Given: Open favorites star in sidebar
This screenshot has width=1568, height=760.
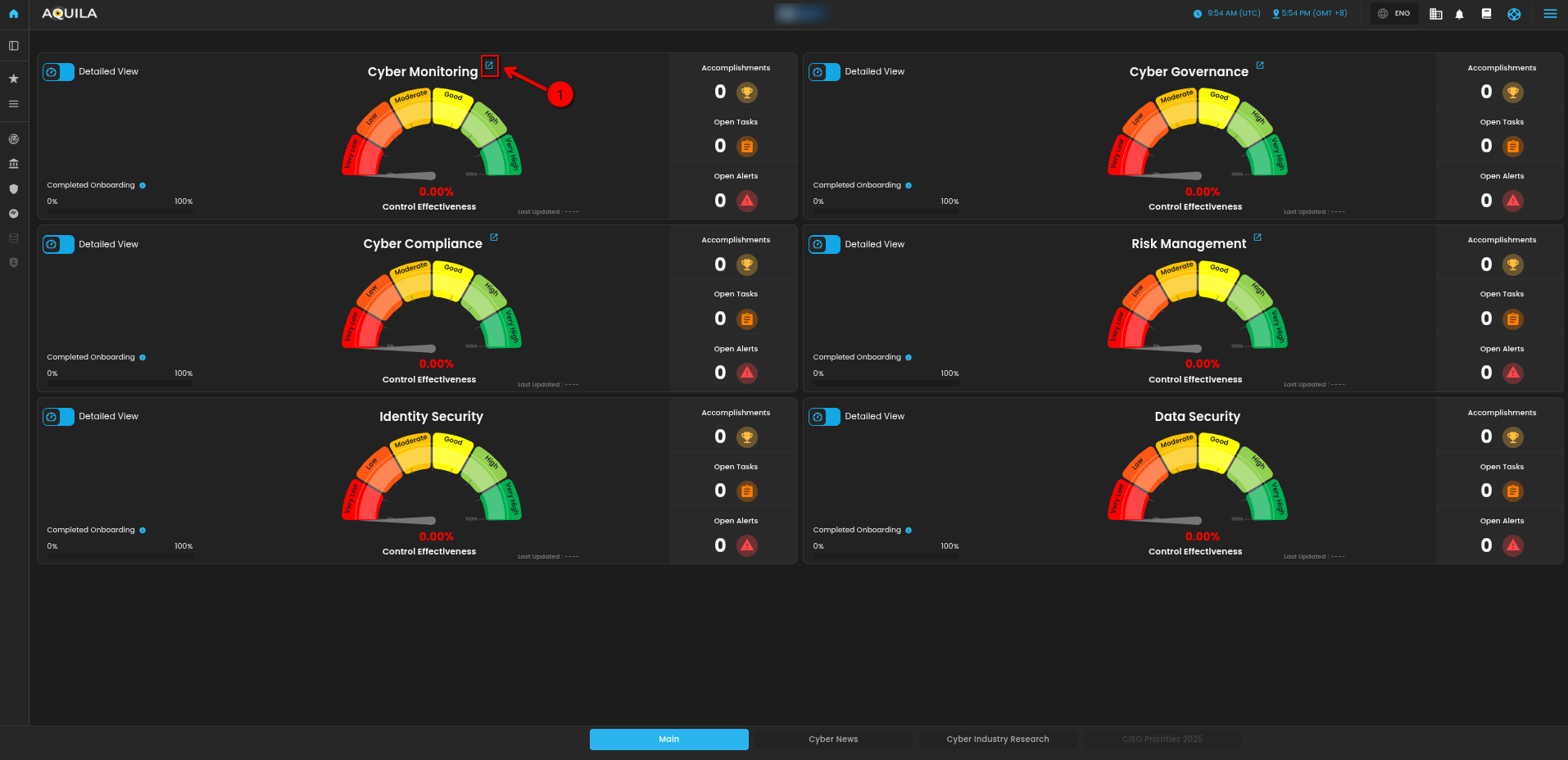Looking at the screenshot, I should pos(14,79).
